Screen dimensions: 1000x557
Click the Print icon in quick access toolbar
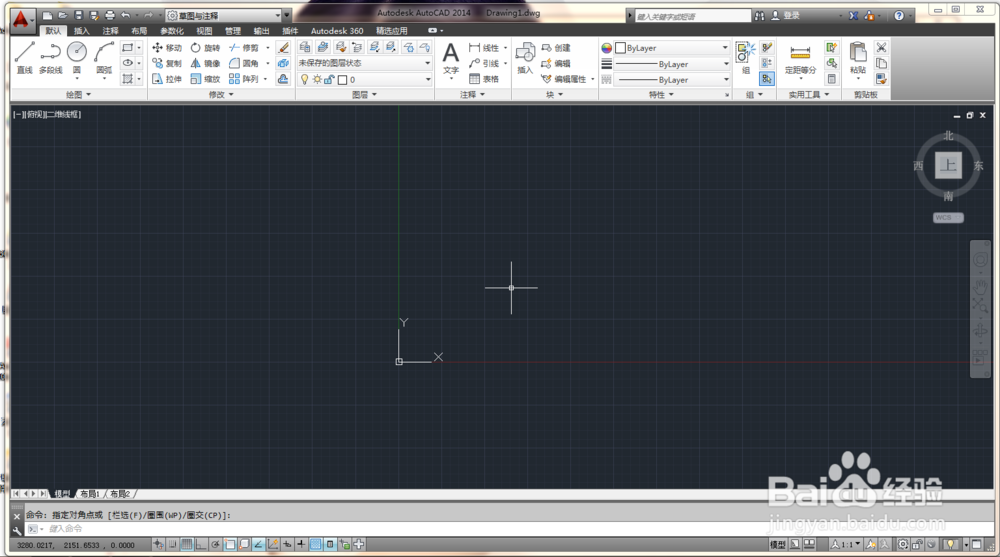[x=110, y=15]
